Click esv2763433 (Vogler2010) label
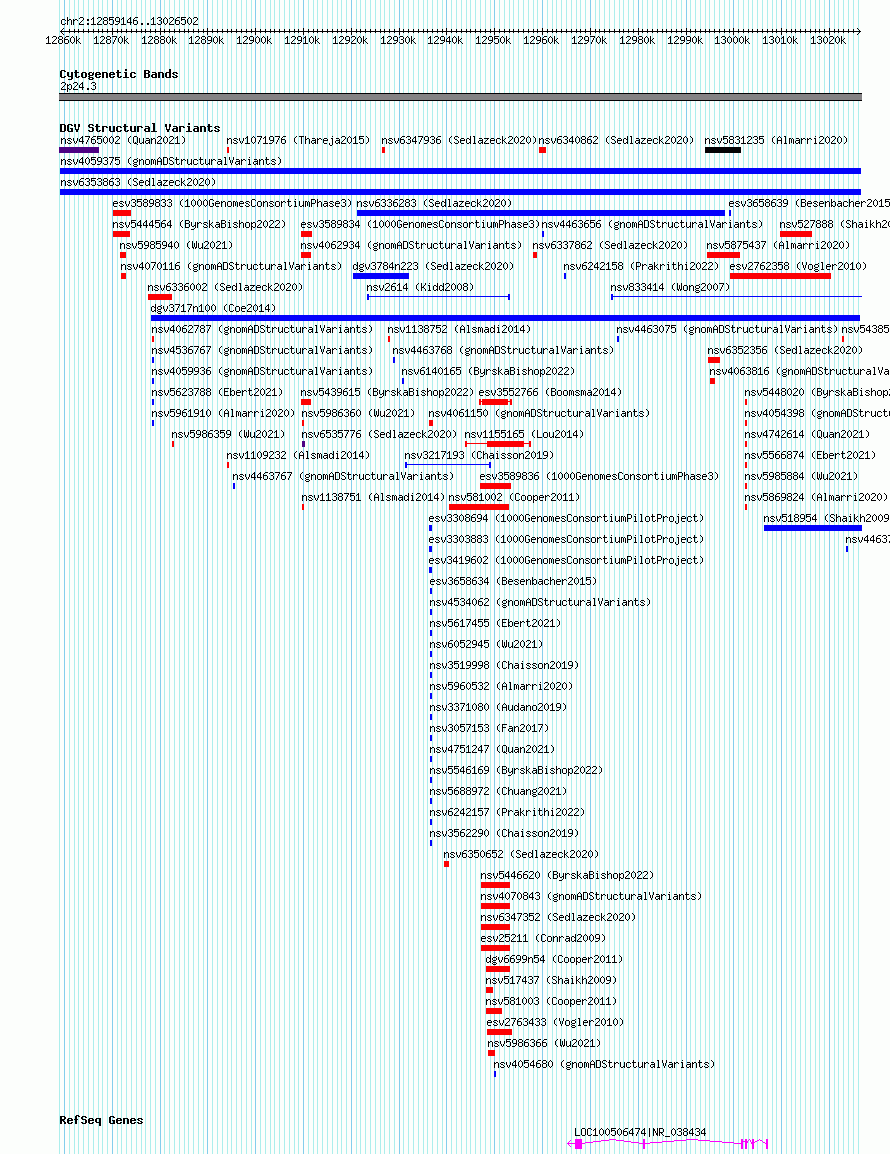890x1154 pixels. (x=555, y=1022)
